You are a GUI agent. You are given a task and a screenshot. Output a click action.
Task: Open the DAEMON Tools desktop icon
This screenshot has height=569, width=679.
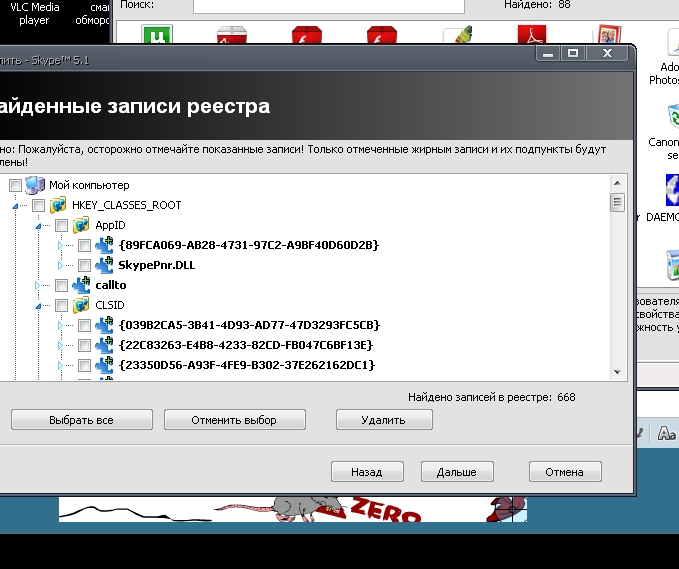(x=673, y=190)
